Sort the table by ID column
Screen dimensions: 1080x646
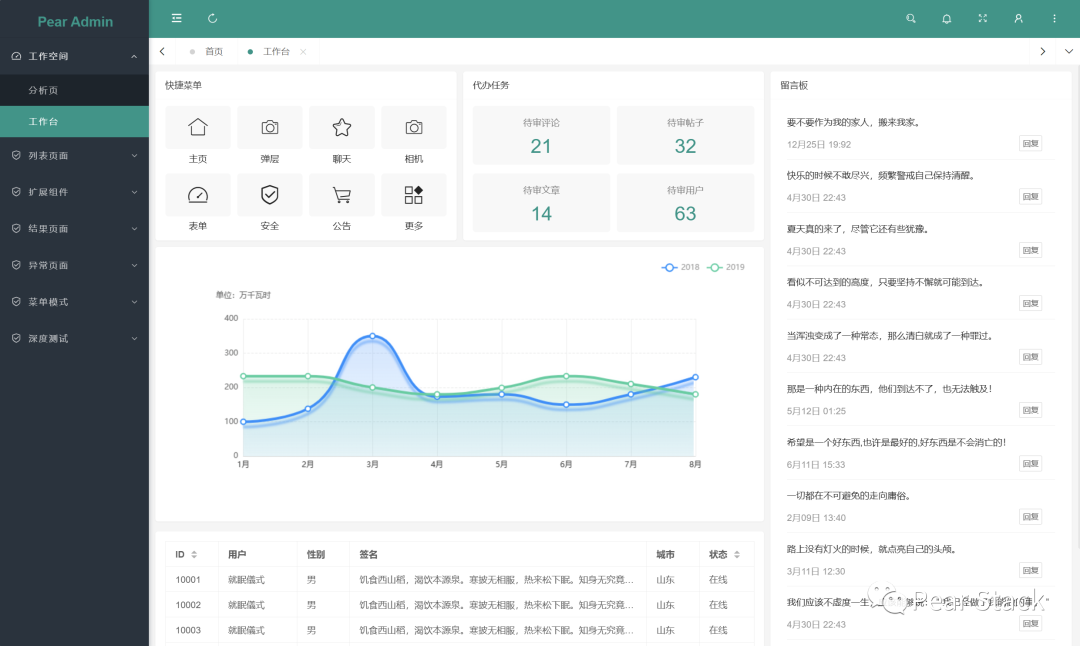tap(194, 555)
